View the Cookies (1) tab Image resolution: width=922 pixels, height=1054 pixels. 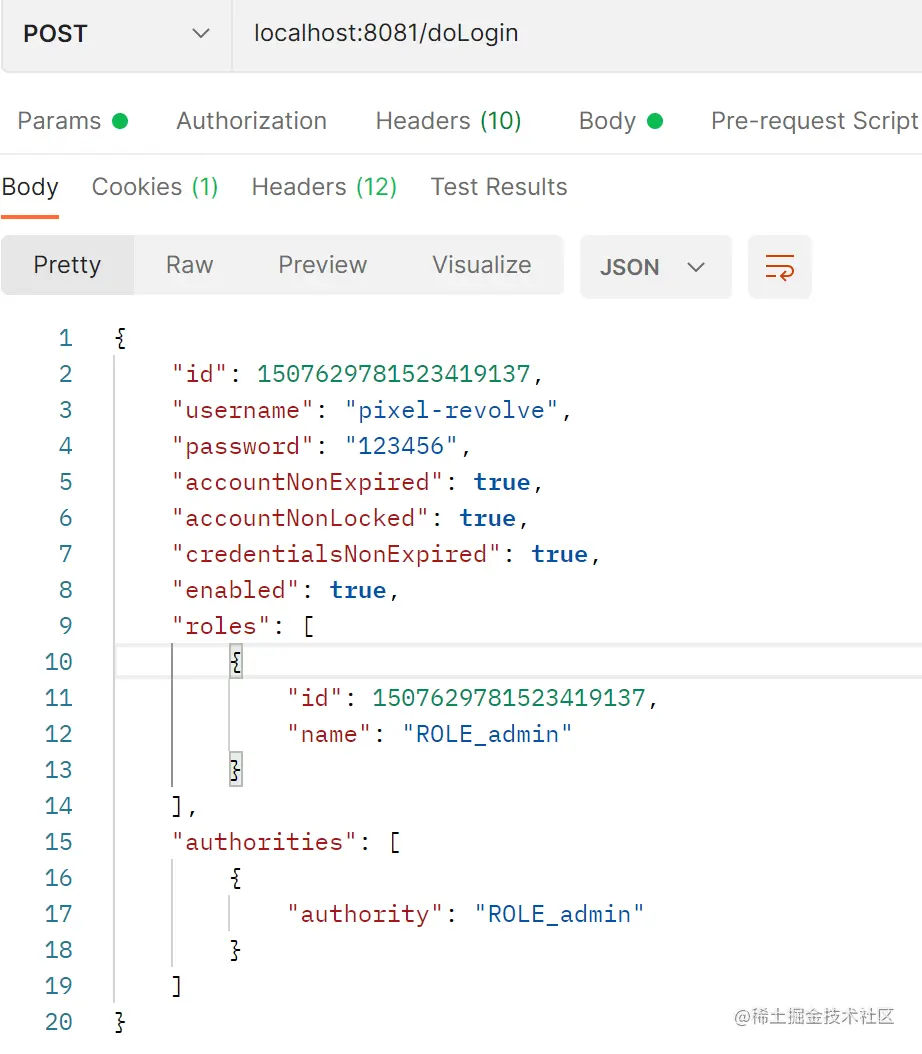click(x=155, y=187)
